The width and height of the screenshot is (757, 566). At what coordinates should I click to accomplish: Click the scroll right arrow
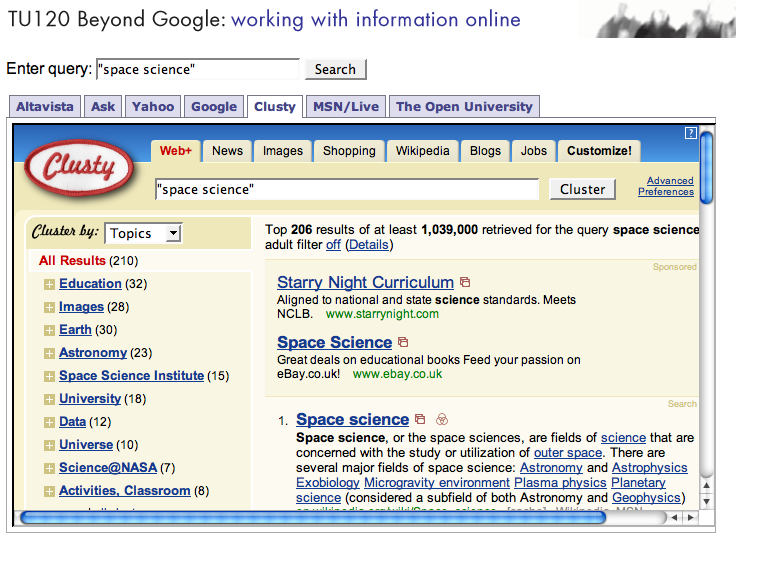[691, 518]
